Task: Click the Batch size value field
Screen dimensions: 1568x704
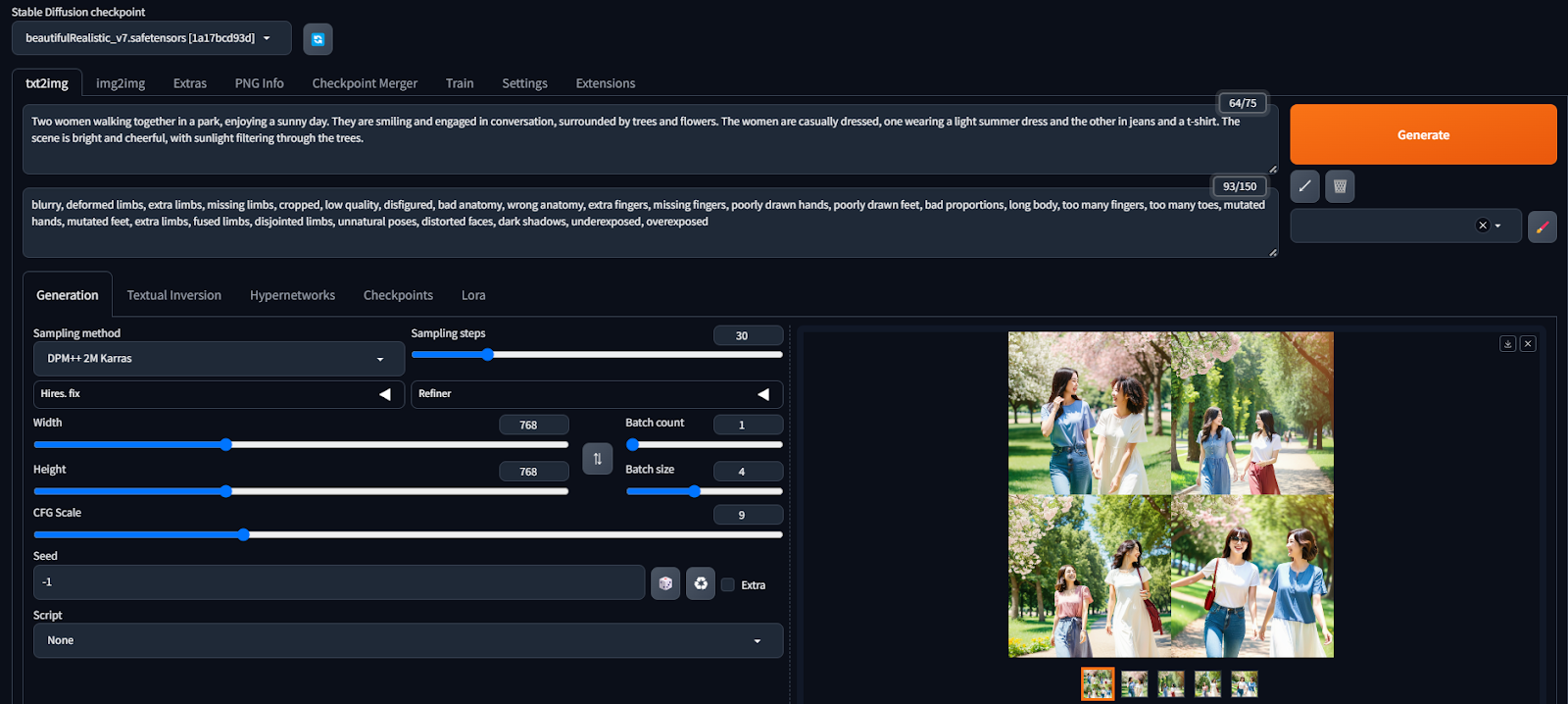Action: click(x=748, y=472)
